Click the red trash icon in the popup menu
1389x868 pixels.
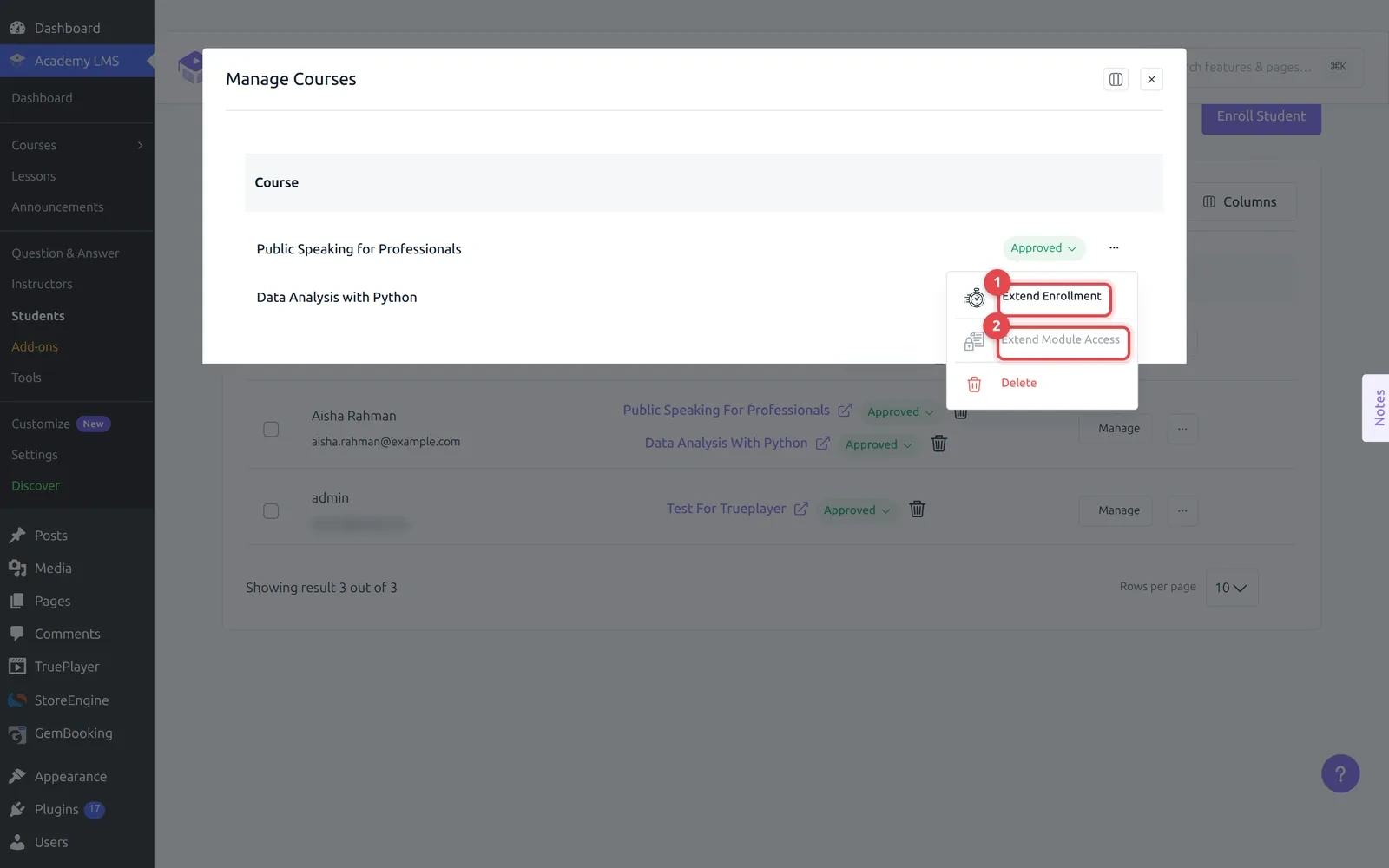pyautogui.click(x=974, y=384)
